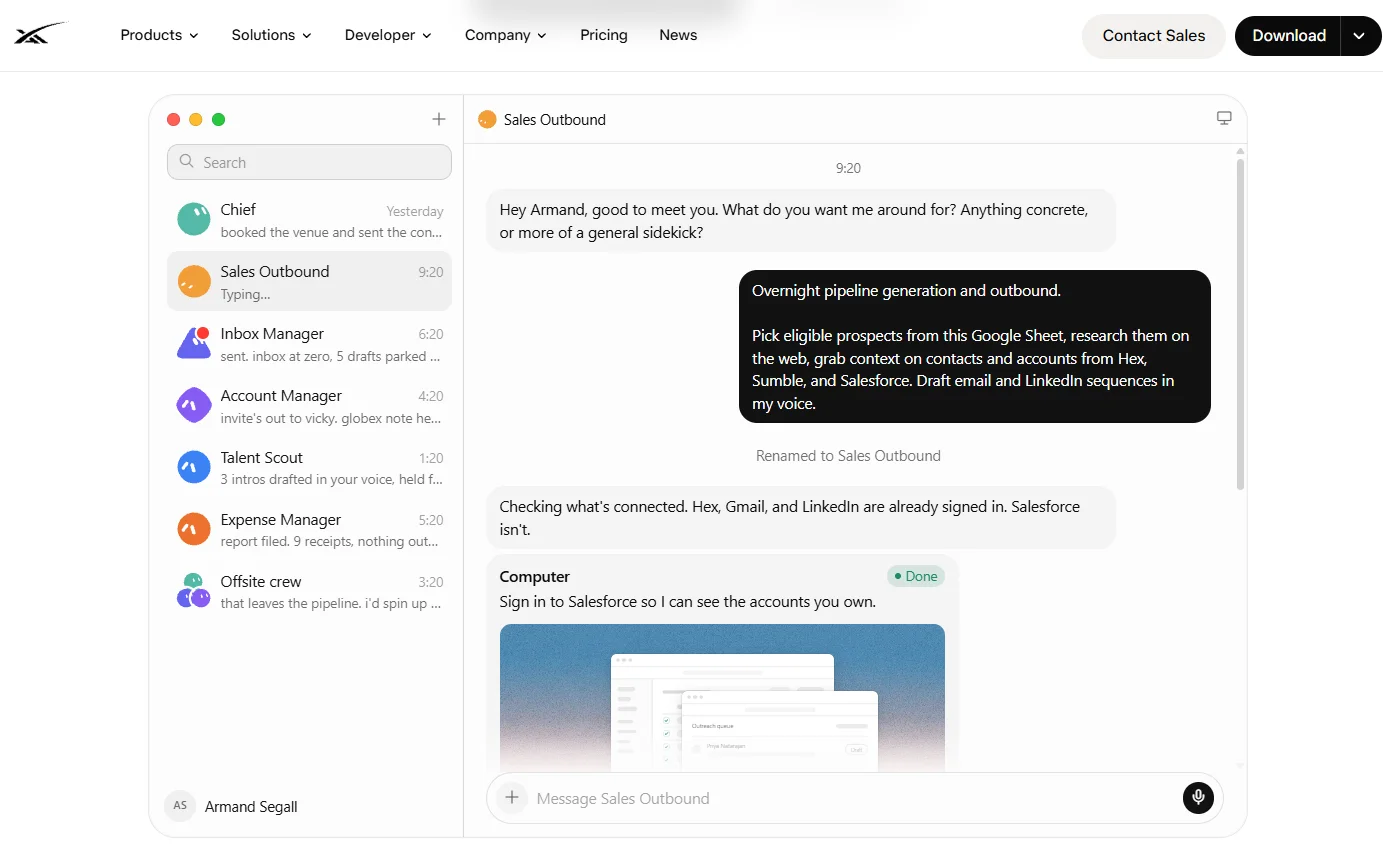The width and height of the screenshot is (1383, 866).
Task: Click the chat scrollbar
Action: [1241, 322]
